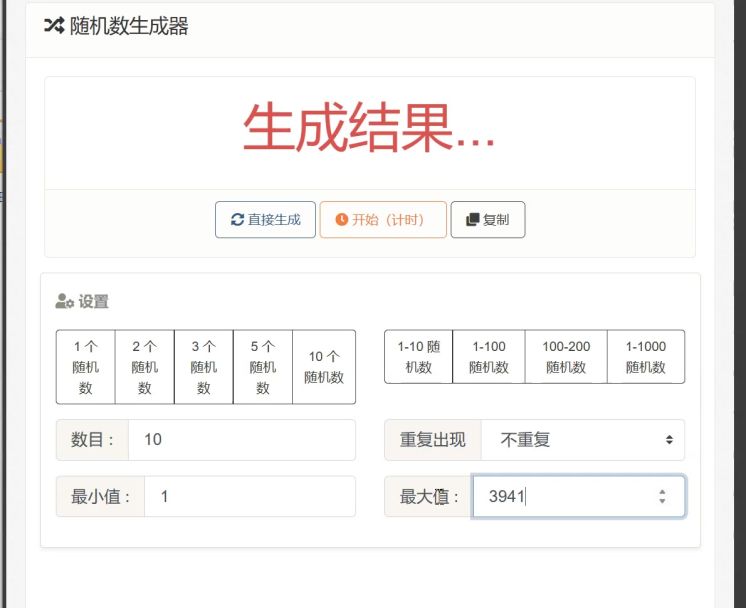The height and width of the screenshot is (608, 746).
Task: Select the 3 个随机数 preset
Action: [203, 367]
